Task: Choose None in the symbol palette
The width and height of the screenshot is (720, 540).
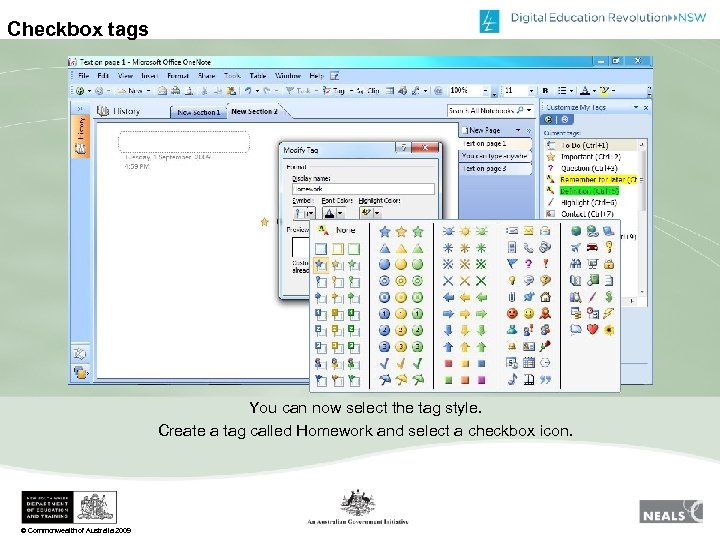Action: [x=337, y=231]
